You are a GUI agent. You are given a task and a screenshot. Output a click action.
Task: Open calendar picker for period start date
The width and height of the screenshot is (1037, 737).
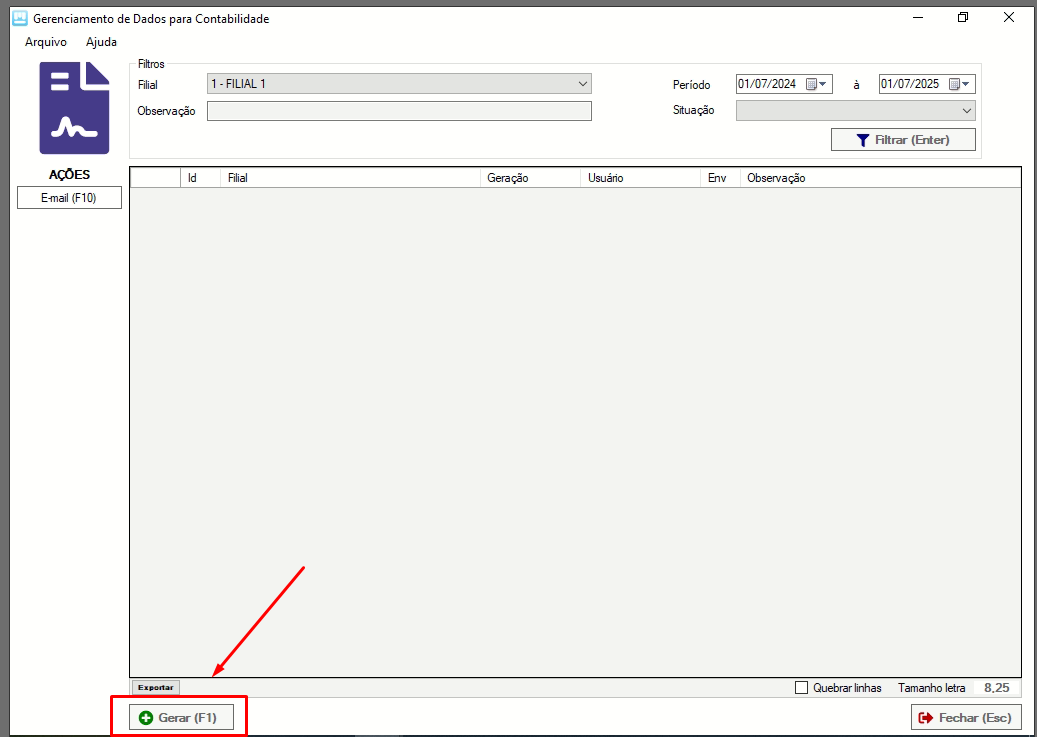point(816,84)
